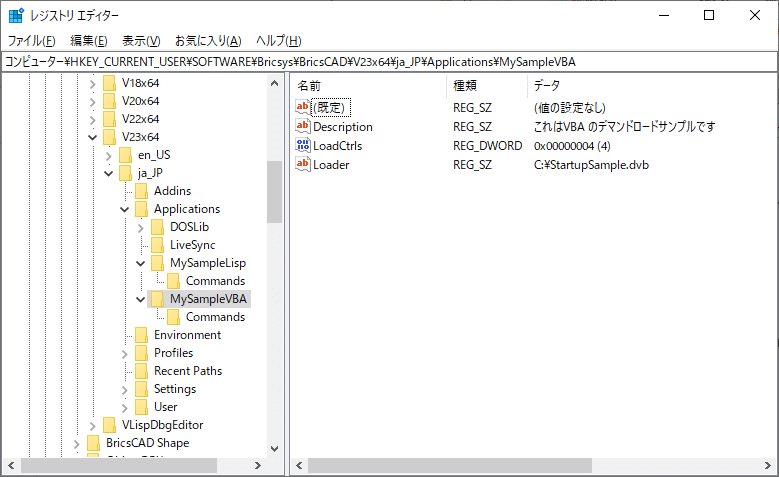Open the 編集(E) menu
The height and width of the screenshot is (477, 779).
(88, 41)
